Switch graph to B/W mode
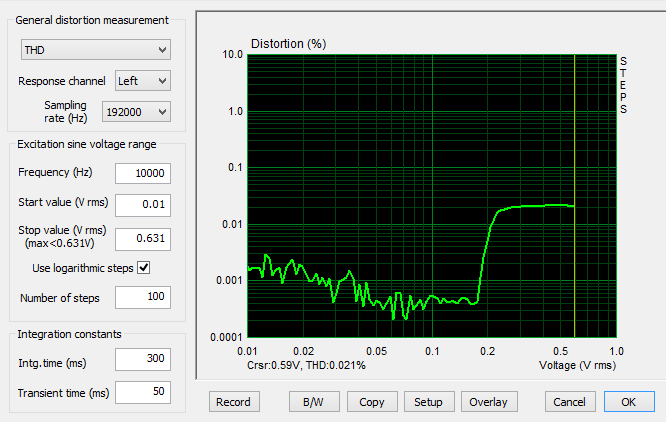666x422 pixels. [314, 402]
